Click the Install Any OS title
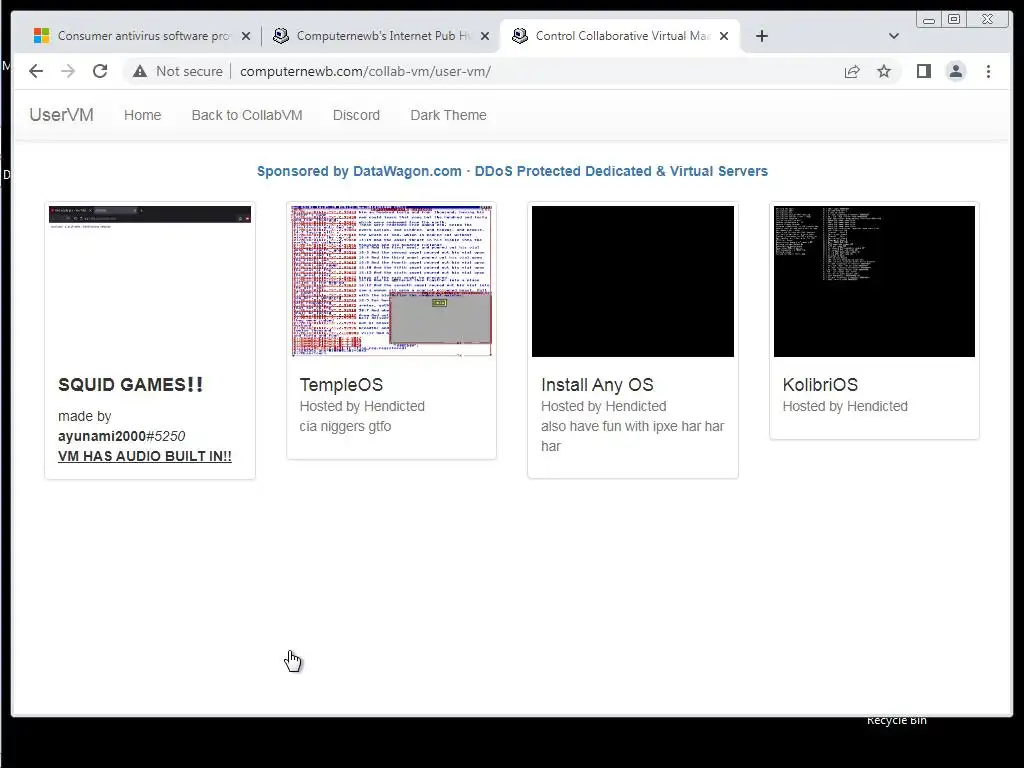Screen dimensions: 1024x768 point(597,385)
